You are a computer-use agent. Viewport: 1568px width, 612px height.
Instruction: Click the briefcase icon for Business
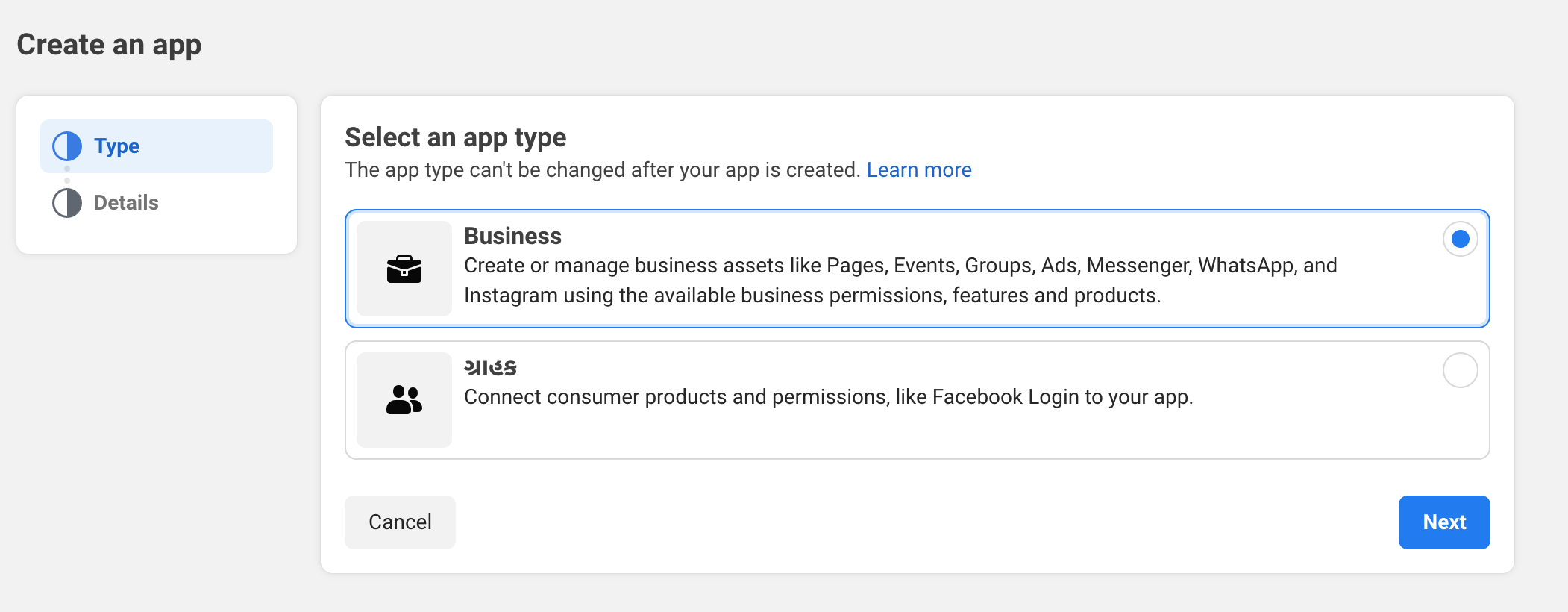(404, 269)
